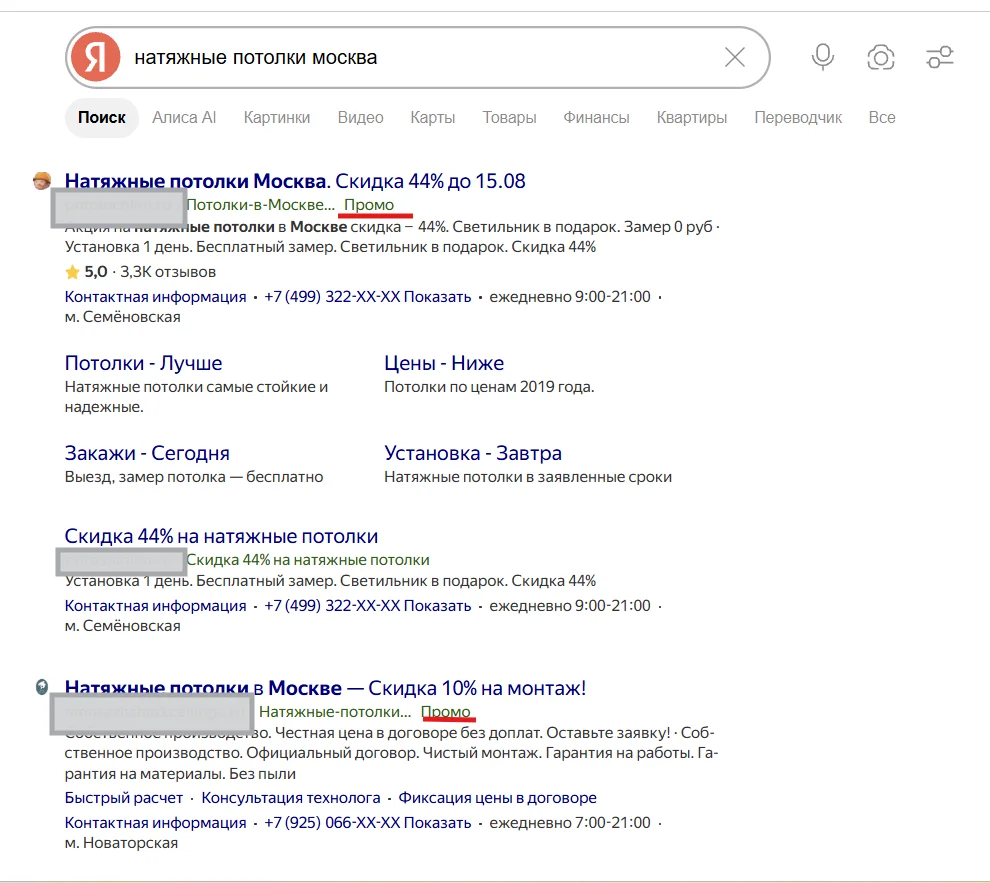Click 'Потолки по ценам 2019 года.' text
Viewport: 990px width, 883px height.
click(x=489, y=387)
